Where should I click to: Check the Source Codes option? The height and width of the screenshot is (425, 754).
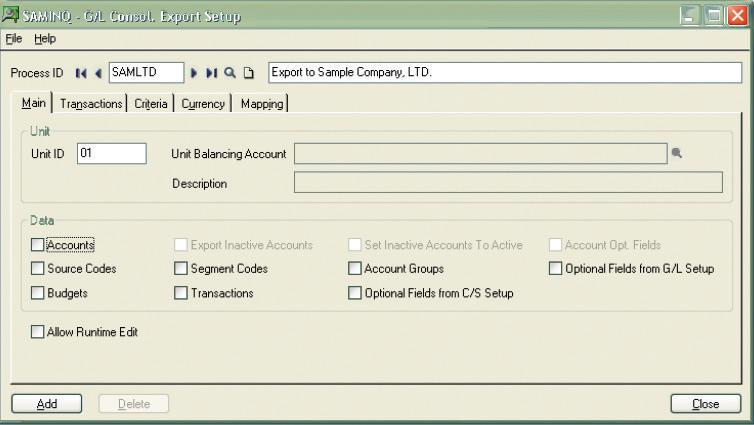38,269
